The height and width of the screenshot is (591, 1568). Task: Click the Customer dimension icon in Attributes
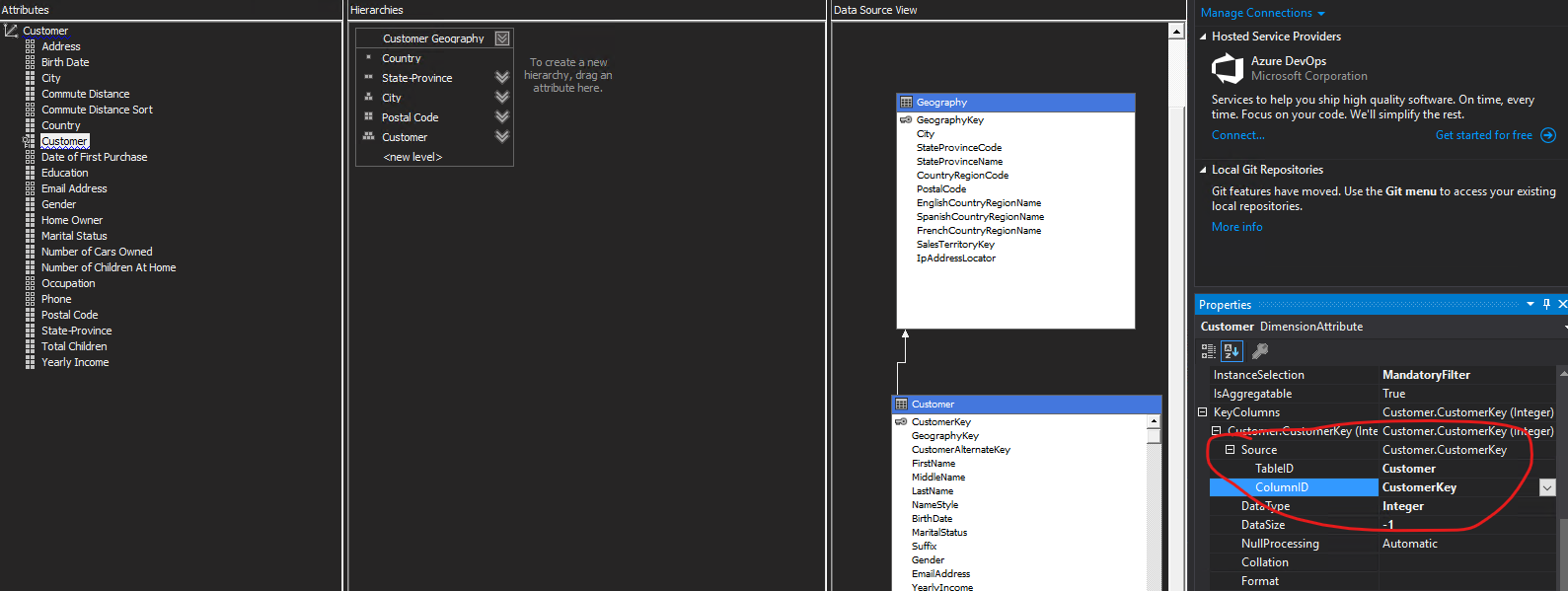[x=11, y=31]
